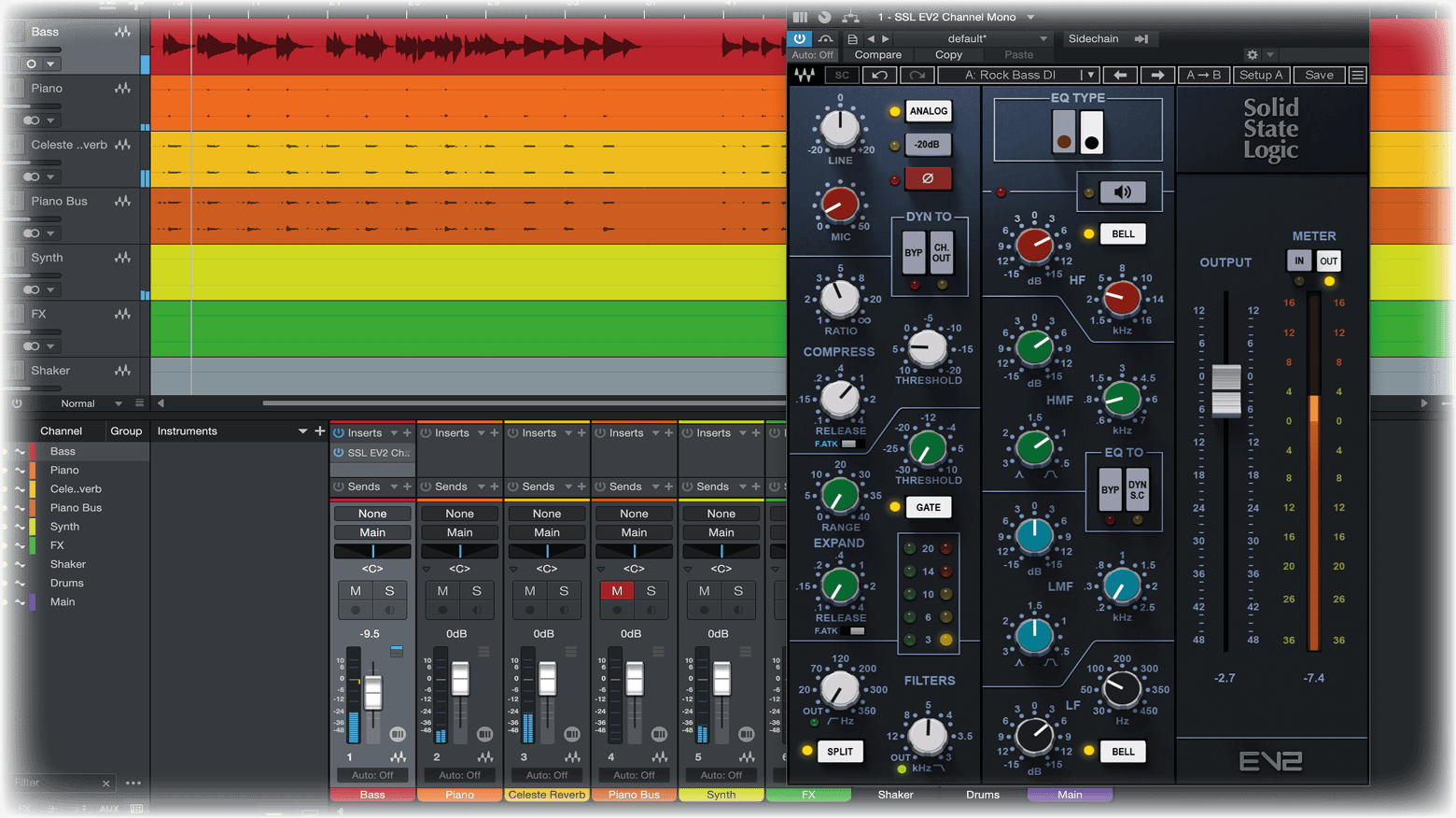
Task: Toggle the -20dB pad button
Action: 928,144
